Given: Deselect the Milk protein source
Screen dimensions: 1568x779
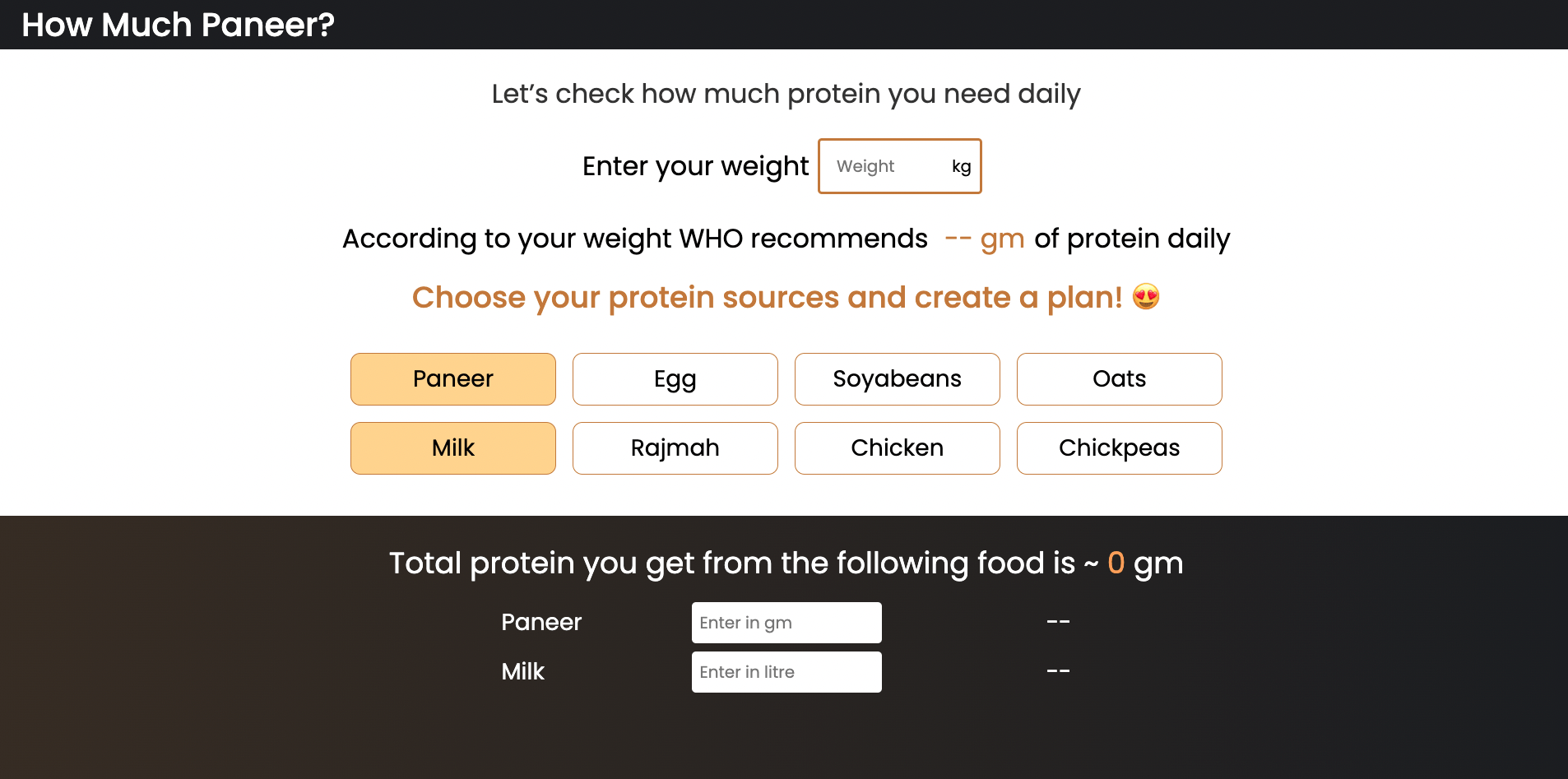Looking at the screenshot, I should pos(452,448).
